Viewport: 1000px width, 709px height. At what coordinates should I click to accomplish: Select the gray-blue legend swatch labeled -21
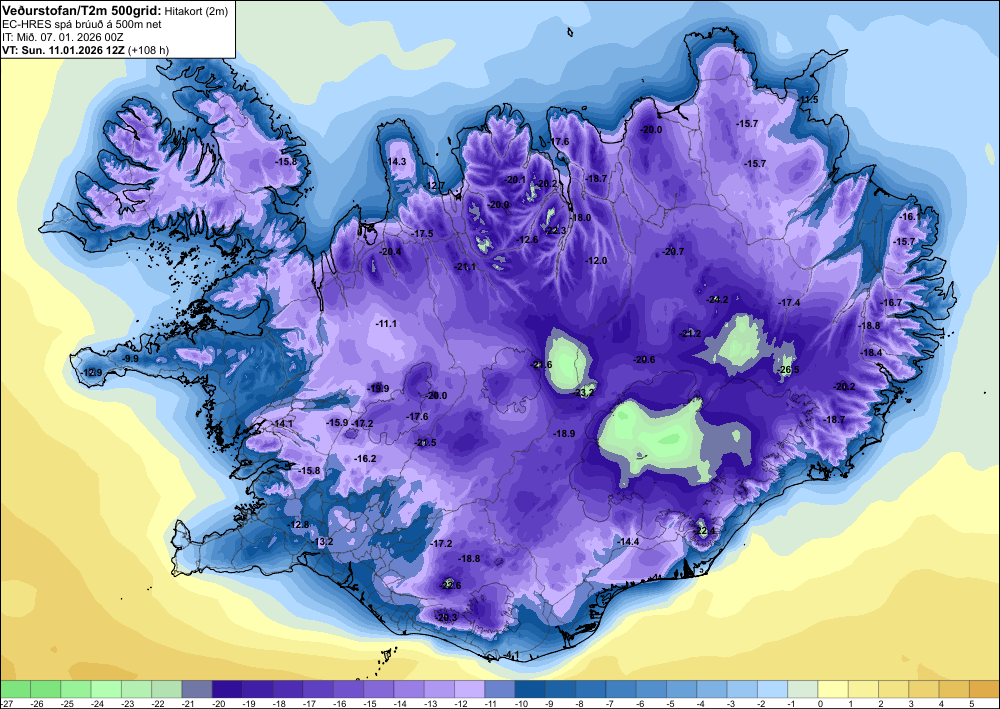196,689
